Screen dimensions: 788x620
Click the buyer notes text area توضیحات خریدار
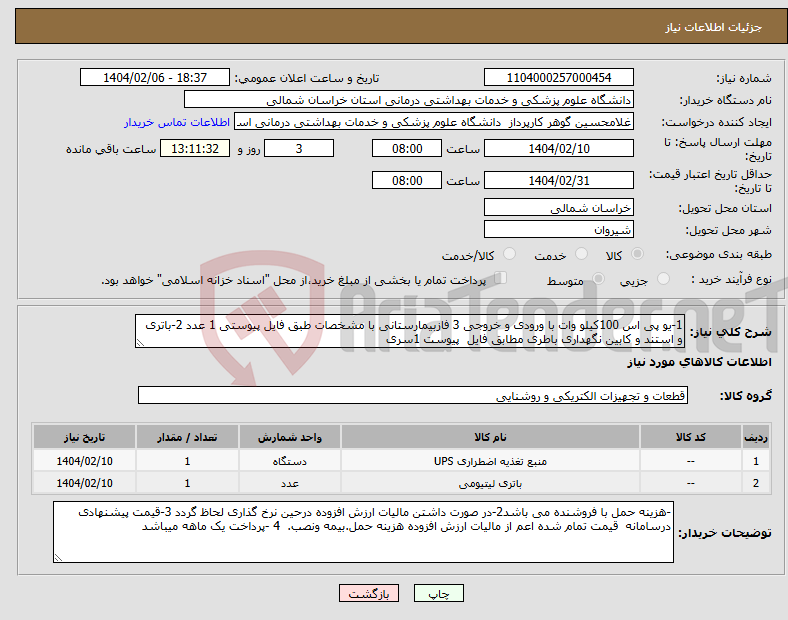pyautogui.click(x=363, y=532)
